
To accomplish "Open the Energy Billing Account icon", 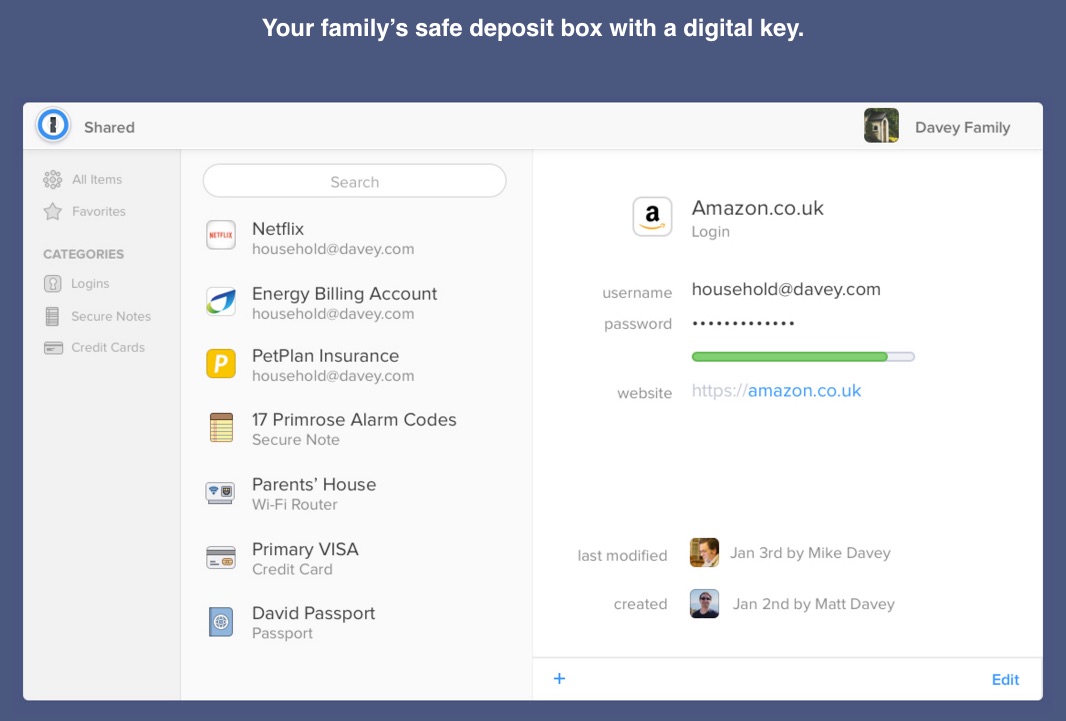I will coord(220,302).
